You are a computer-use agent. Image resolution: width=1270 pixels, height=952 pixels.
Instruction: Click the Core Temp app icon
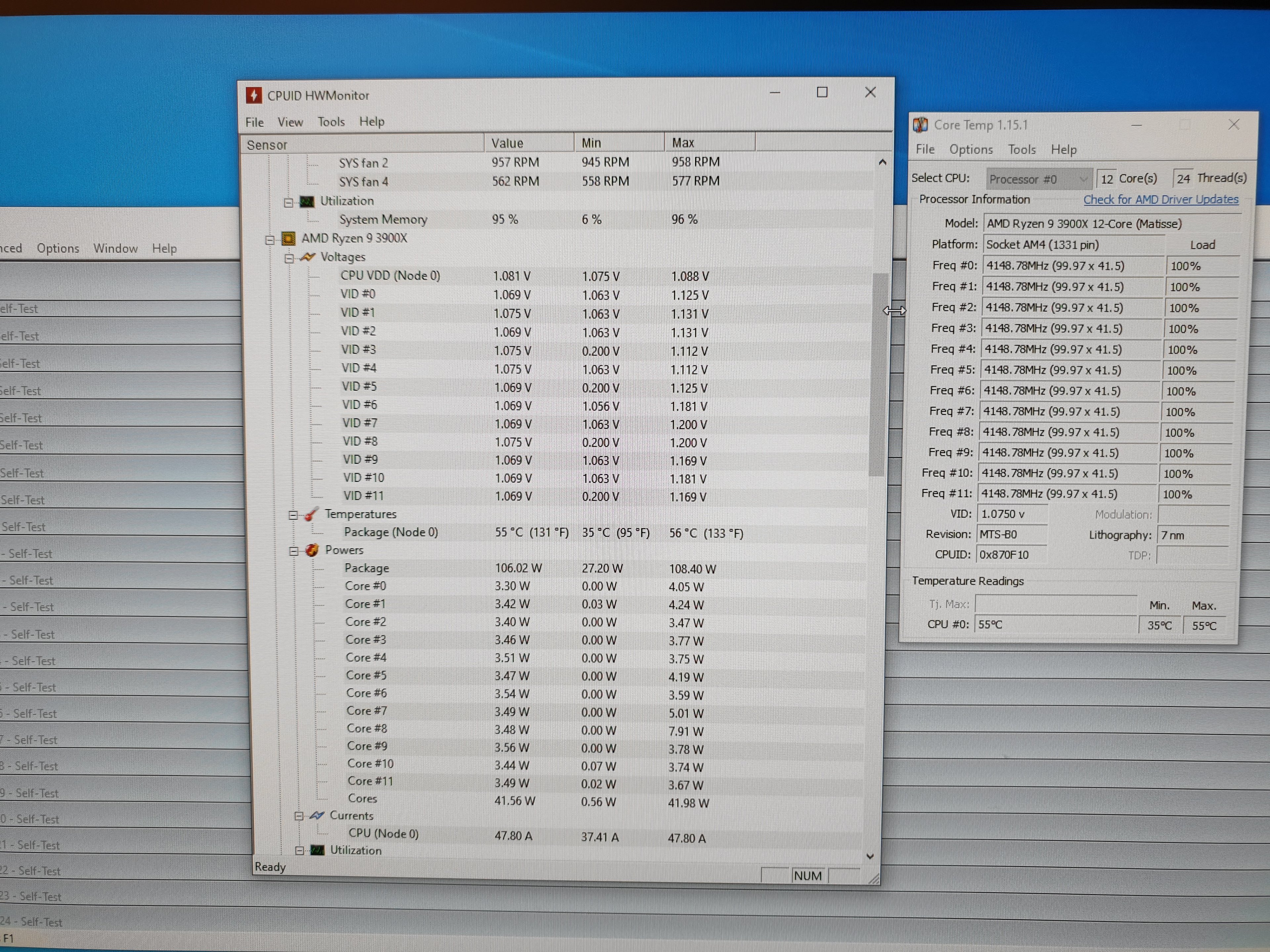pos(920,125)
